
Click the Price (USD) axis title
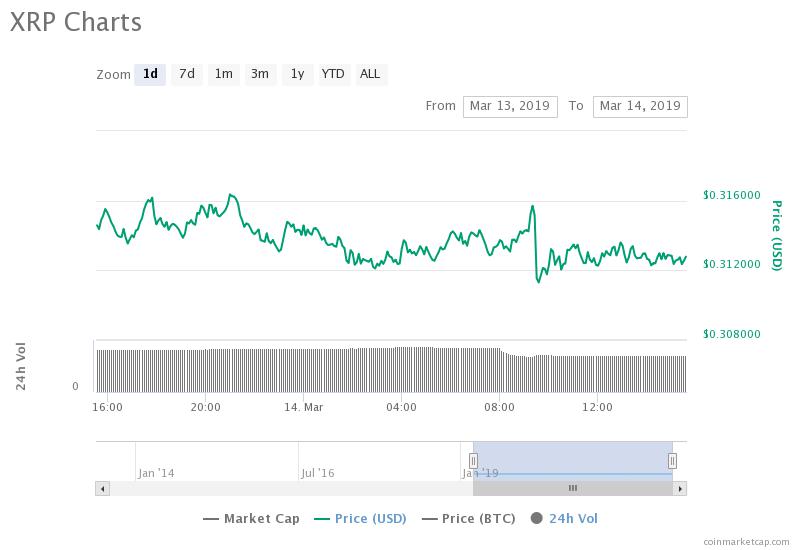[x=777, y=236]
